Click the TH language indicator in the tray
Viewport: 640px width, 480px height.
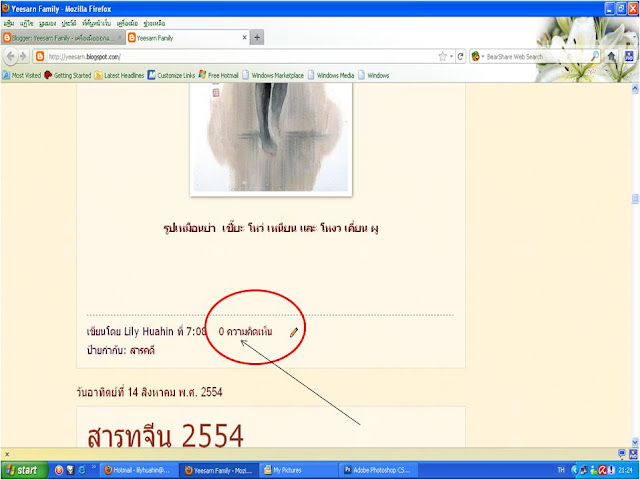tap(561, 470)
